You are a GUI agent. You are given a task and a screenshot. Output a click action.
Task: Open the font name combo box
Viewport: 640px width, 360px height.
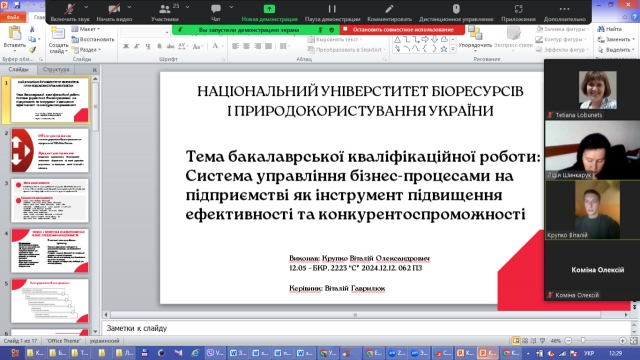(145, 32)
